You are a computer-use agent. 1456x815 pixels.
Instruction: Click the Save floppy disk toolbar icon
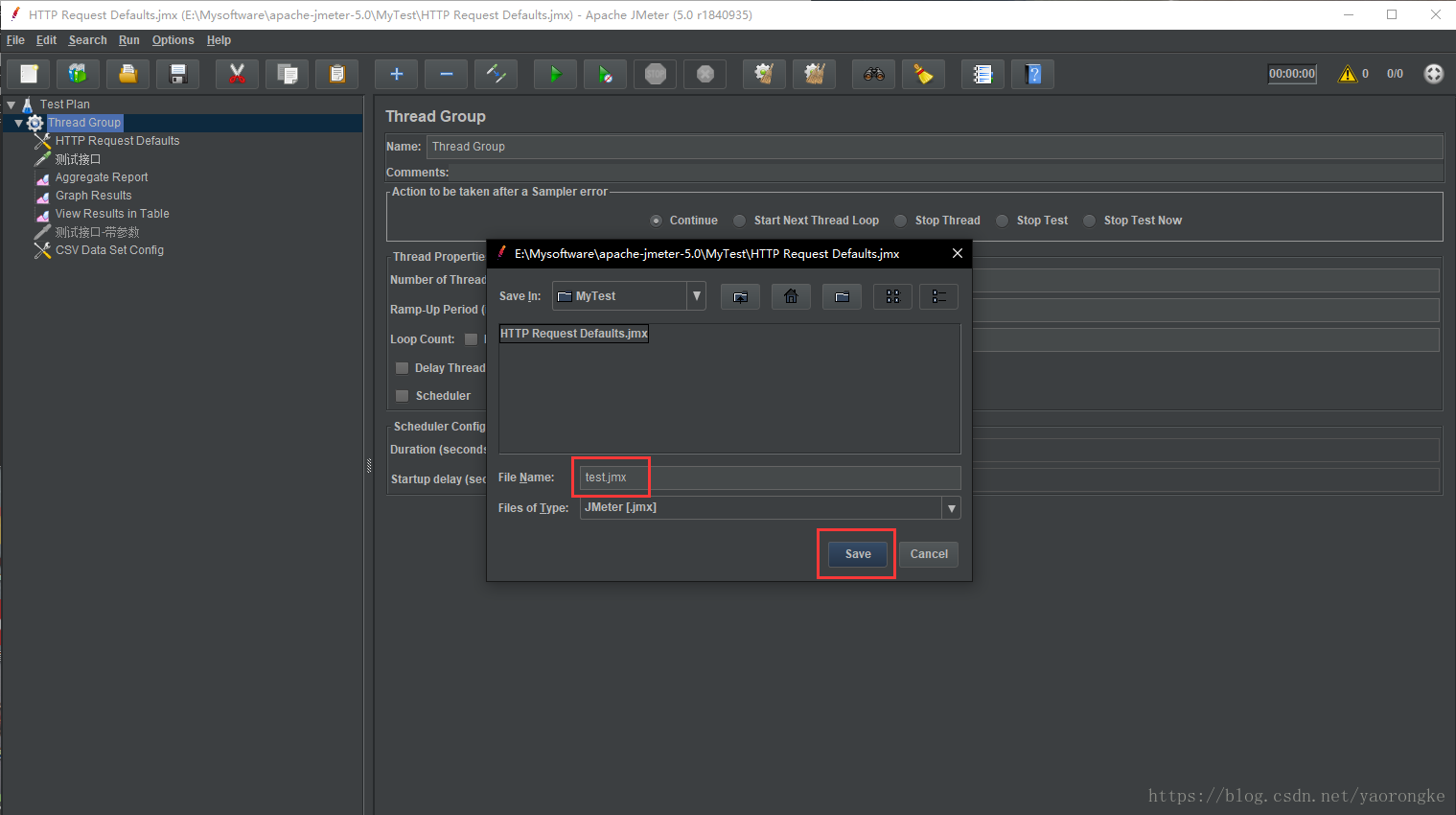click(177, 74)
